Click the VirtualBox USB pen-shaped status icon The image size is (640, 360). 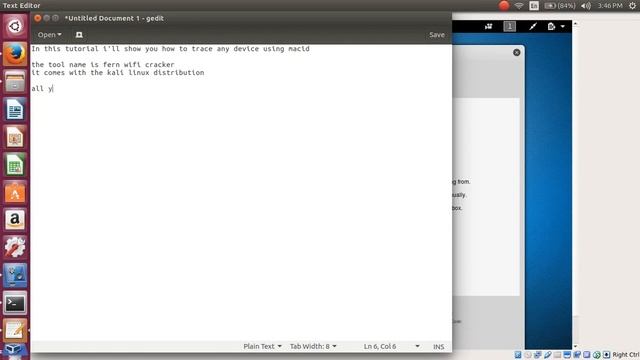[x=547, y=355]
